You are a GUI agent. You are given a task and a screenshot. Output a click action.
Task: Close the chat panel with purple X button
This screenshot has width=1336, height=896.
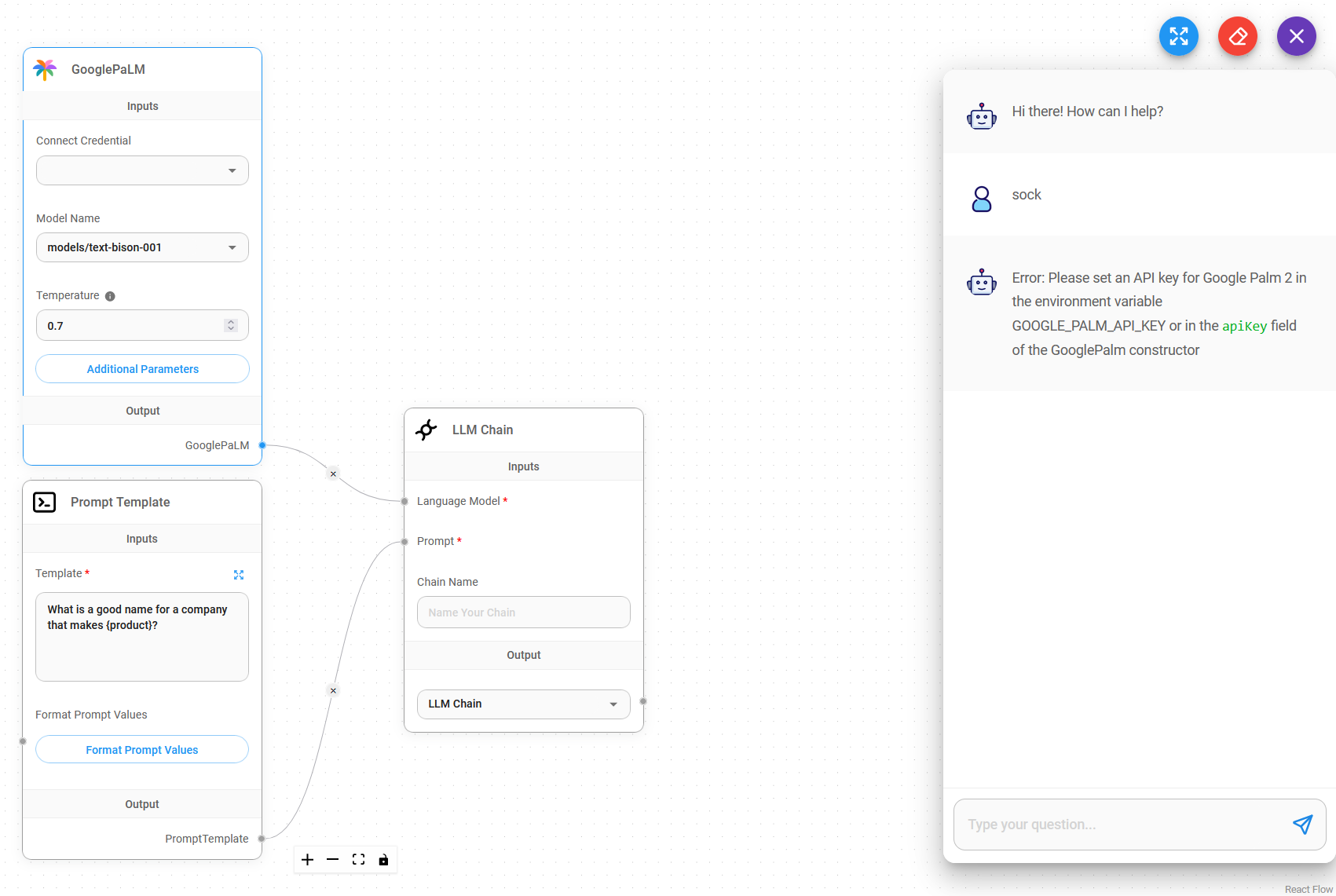point(1296,36)
